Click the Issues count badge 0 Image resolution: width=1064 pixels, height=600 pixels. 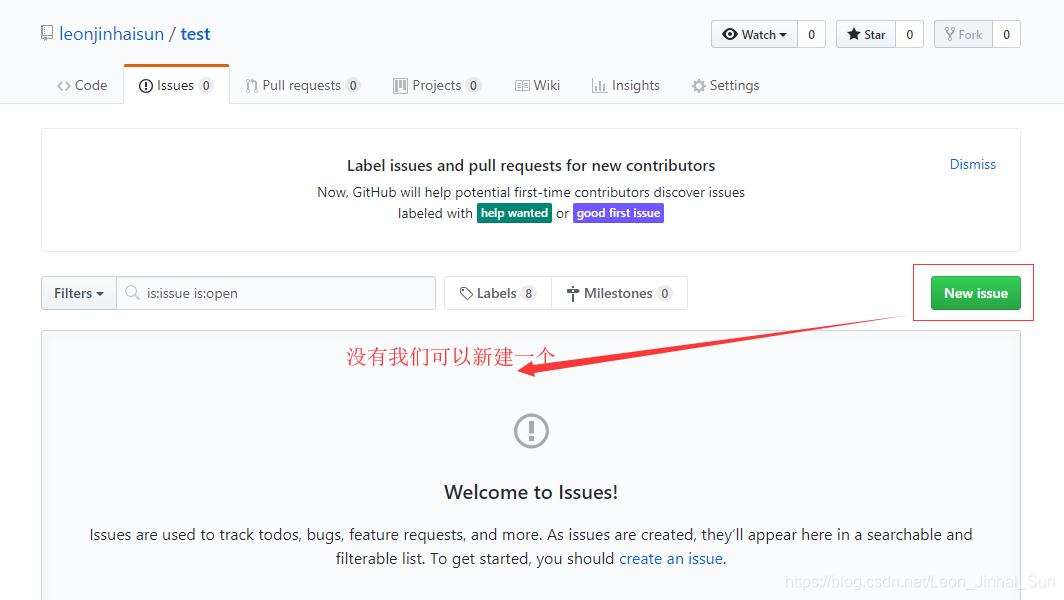206,86
